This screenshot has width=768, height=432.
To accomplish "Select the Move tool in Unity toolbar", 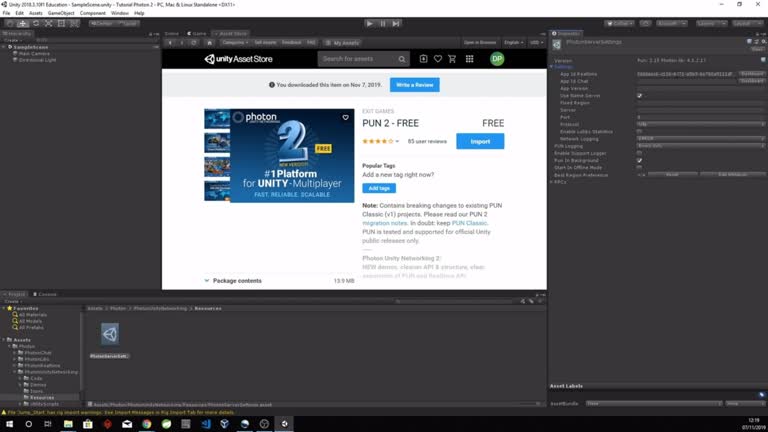I will pyautogui.click(x=23, y=23).
